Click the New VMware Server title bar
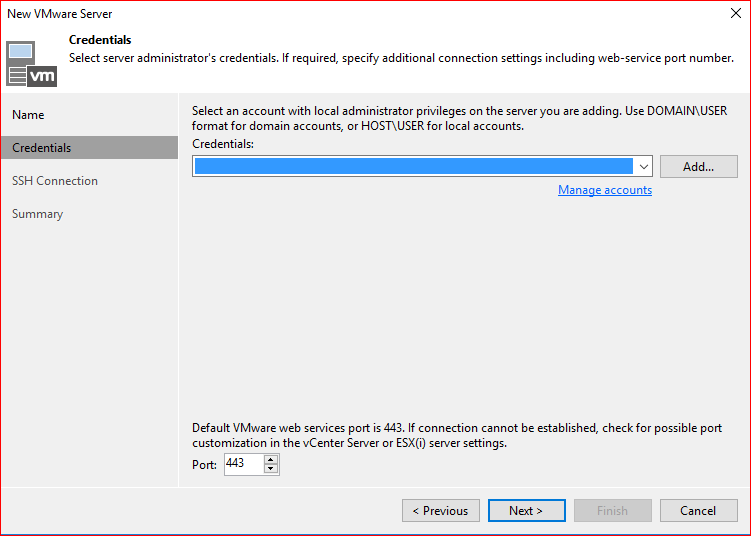 pyautogui.click(x=300, y=14)
